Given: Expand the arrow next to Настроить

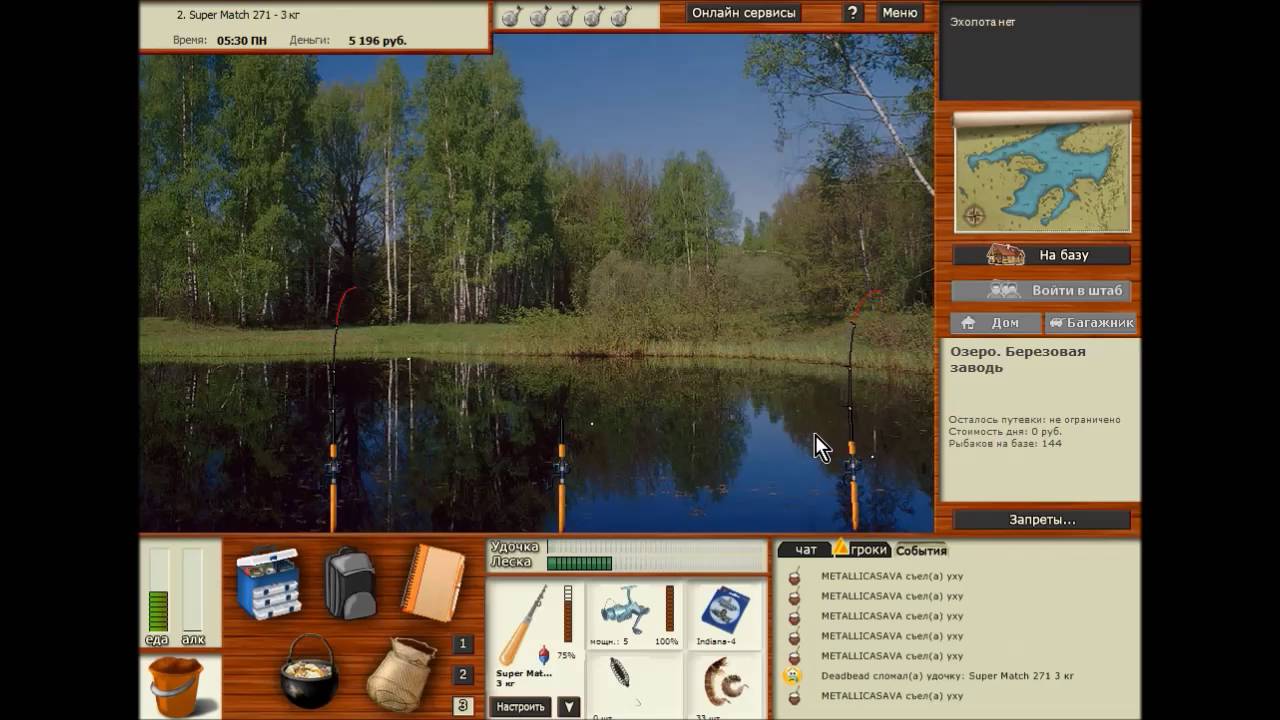Looking at the screenshot, I should coord(568,707).
